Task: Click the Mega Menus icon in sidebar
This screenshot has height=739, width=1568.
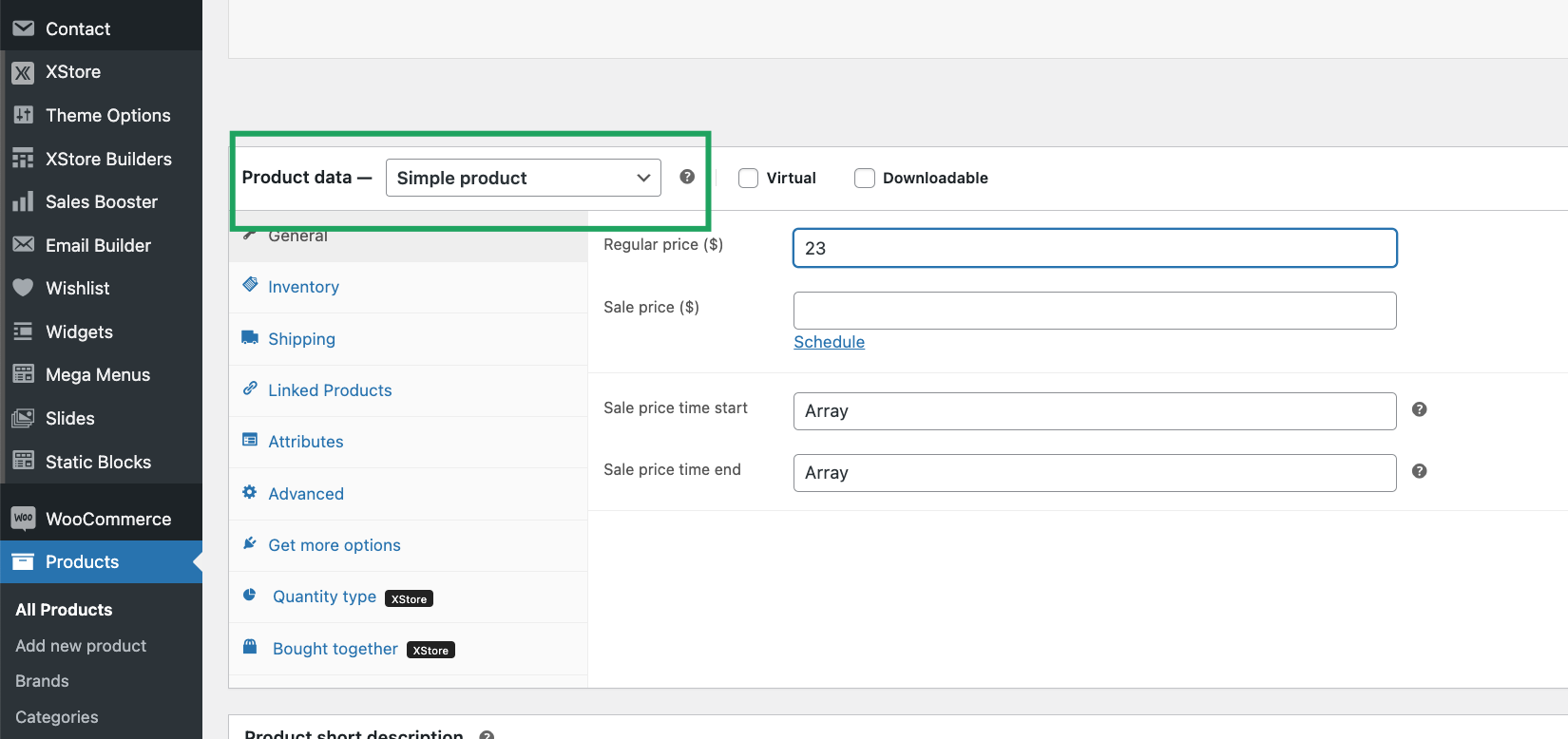Action: coord(24,374)
